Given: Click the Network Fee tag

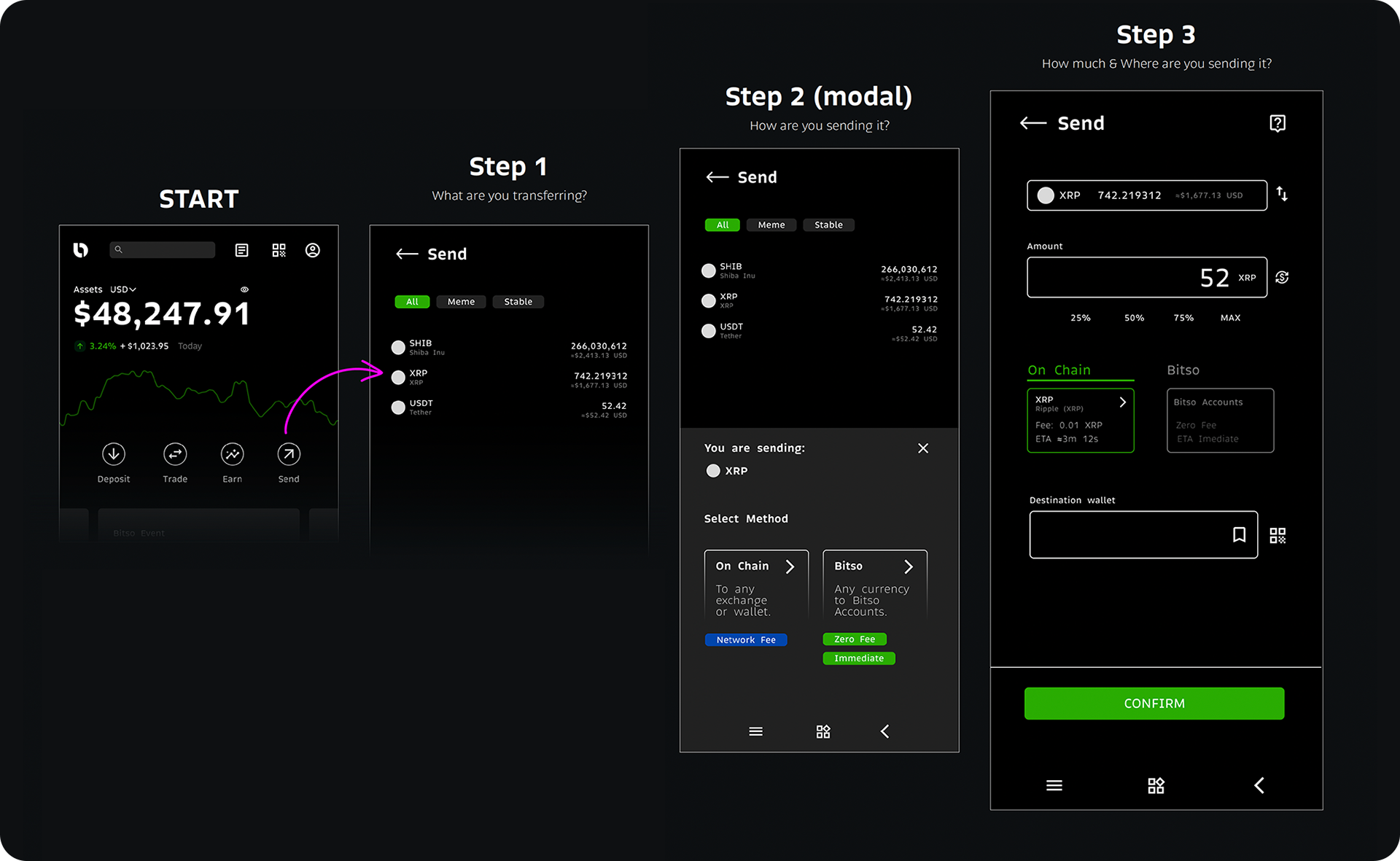Looking at the screenshot, I should (x=746, y=640).
